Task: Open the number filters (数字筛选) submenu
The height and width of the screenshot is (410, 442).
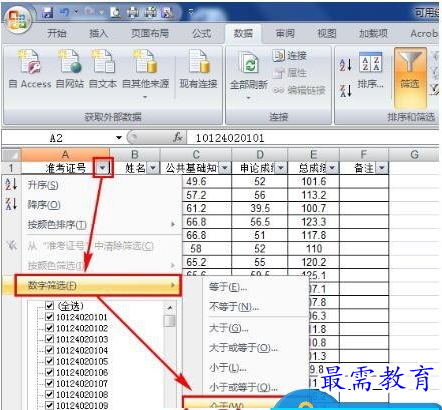Action: pyautogui.click(x=98, y=285)
